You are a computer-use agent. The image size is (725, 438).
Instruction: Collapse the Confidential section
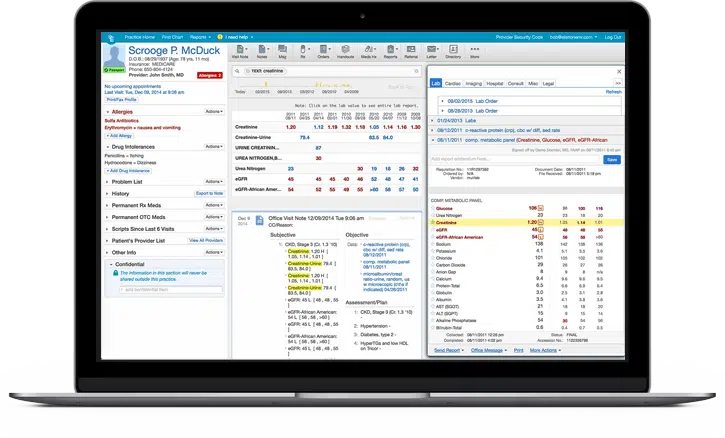(111, 265)
